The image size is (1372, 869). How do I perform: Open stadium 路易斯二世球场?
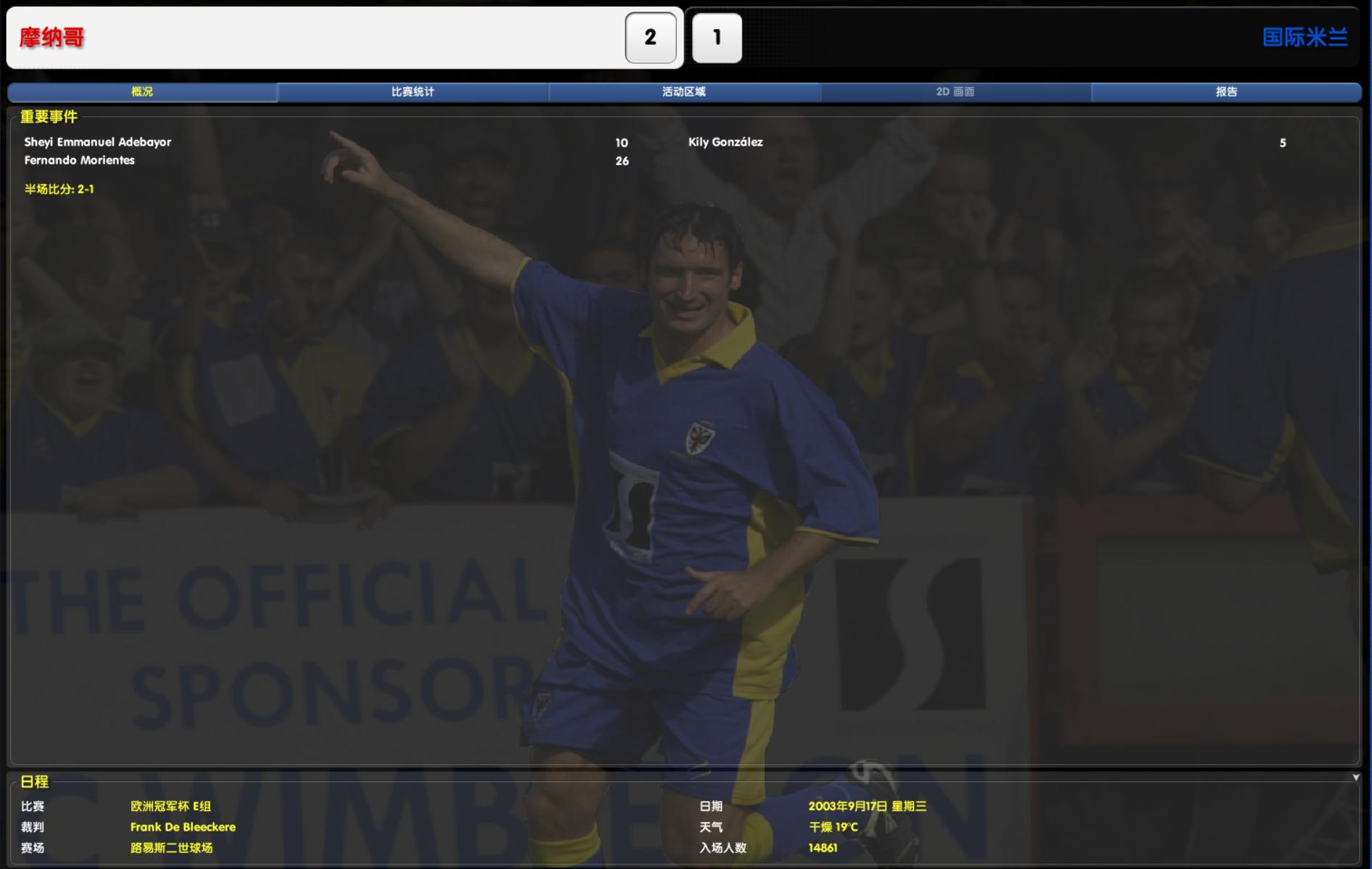pos(172,847)
